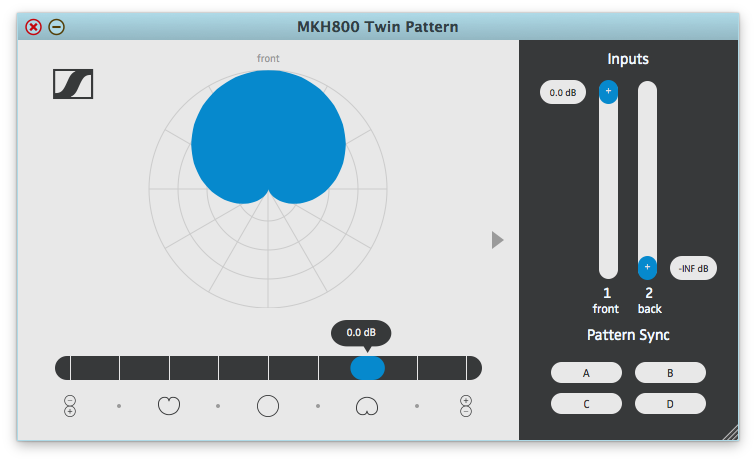Click the dot between figure-8 and rear cardioid
The image size is (756, 462).
pyautogui.click(x=119, y=406)
